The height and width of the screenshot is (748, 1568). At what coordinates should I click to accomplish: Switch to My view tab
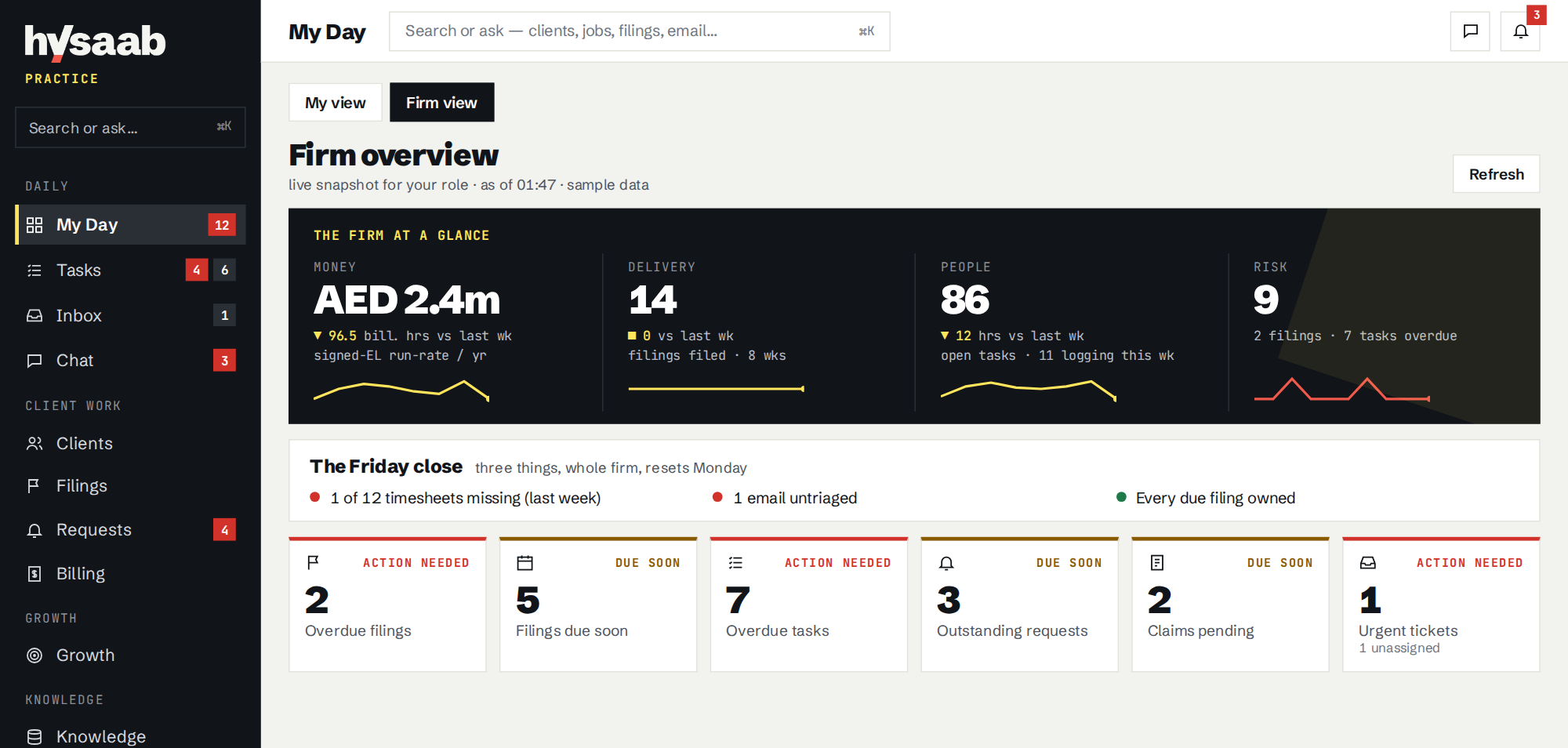335,103
